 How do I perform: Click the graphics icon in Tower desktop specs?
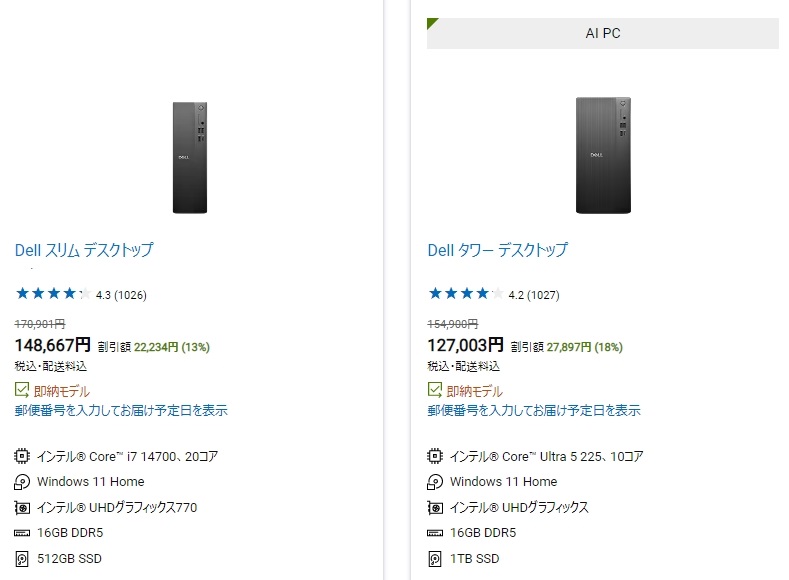click(x=435, y=508)
